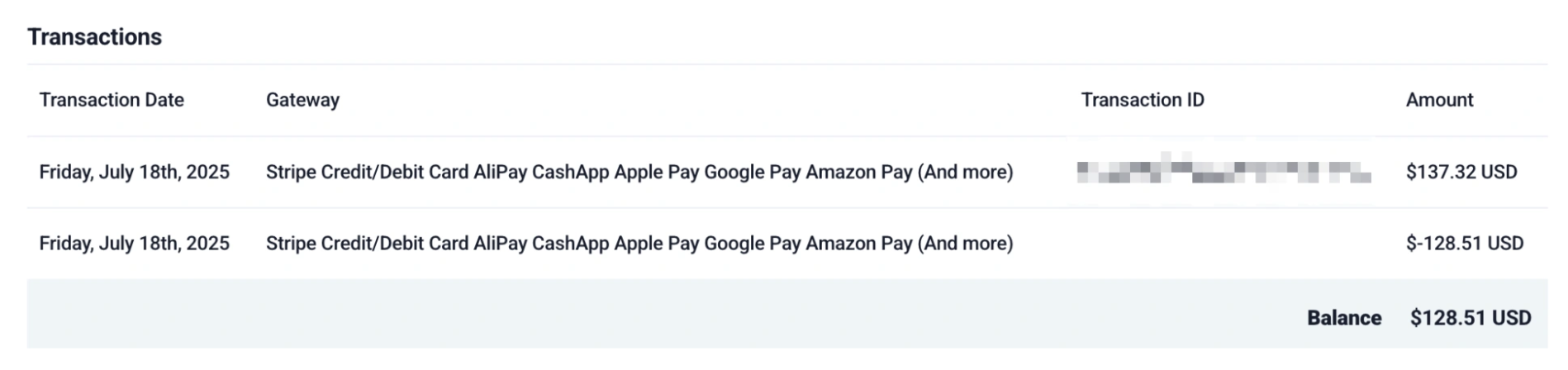The image size is (1568, 370).
Task: Click first row date Friday, July 18th, 2025
Action: [135, 172]
